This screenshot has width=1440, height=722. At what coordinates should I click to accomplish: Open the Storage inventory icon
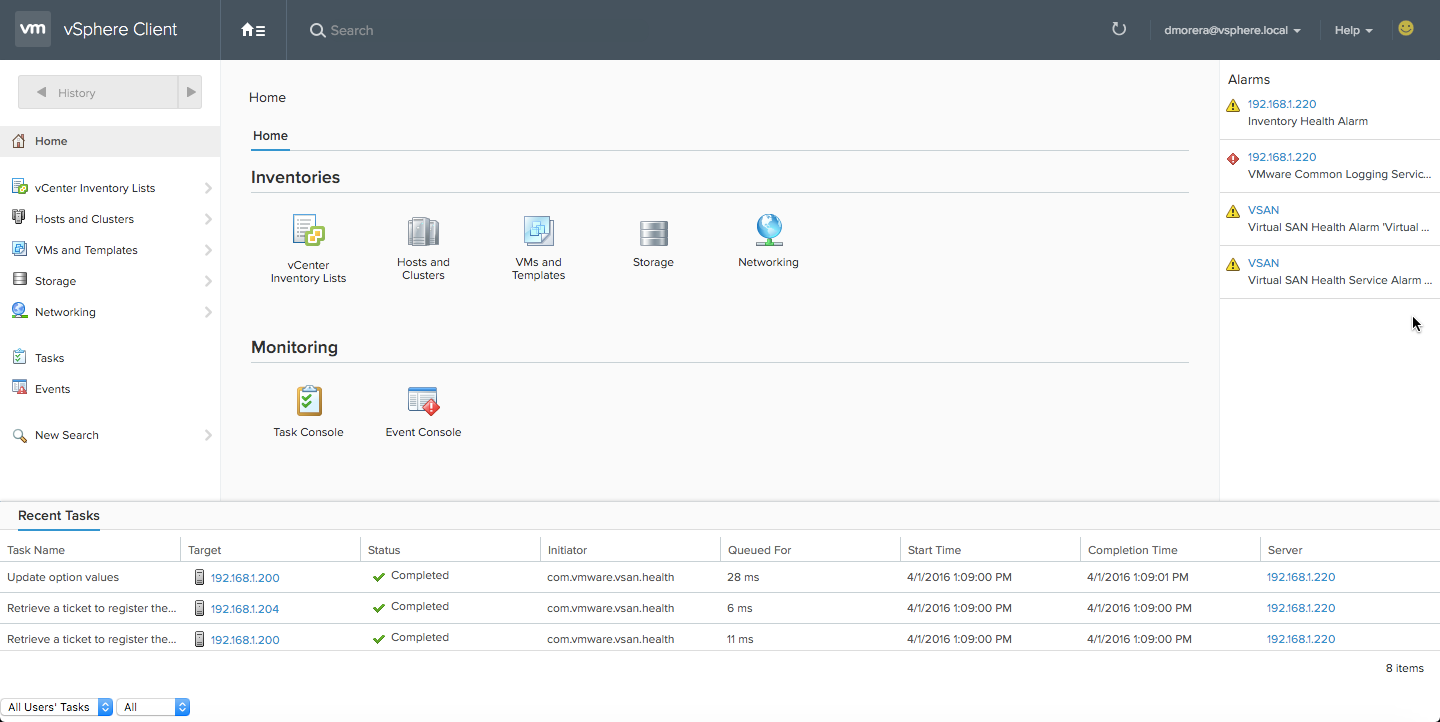(653, 233)
